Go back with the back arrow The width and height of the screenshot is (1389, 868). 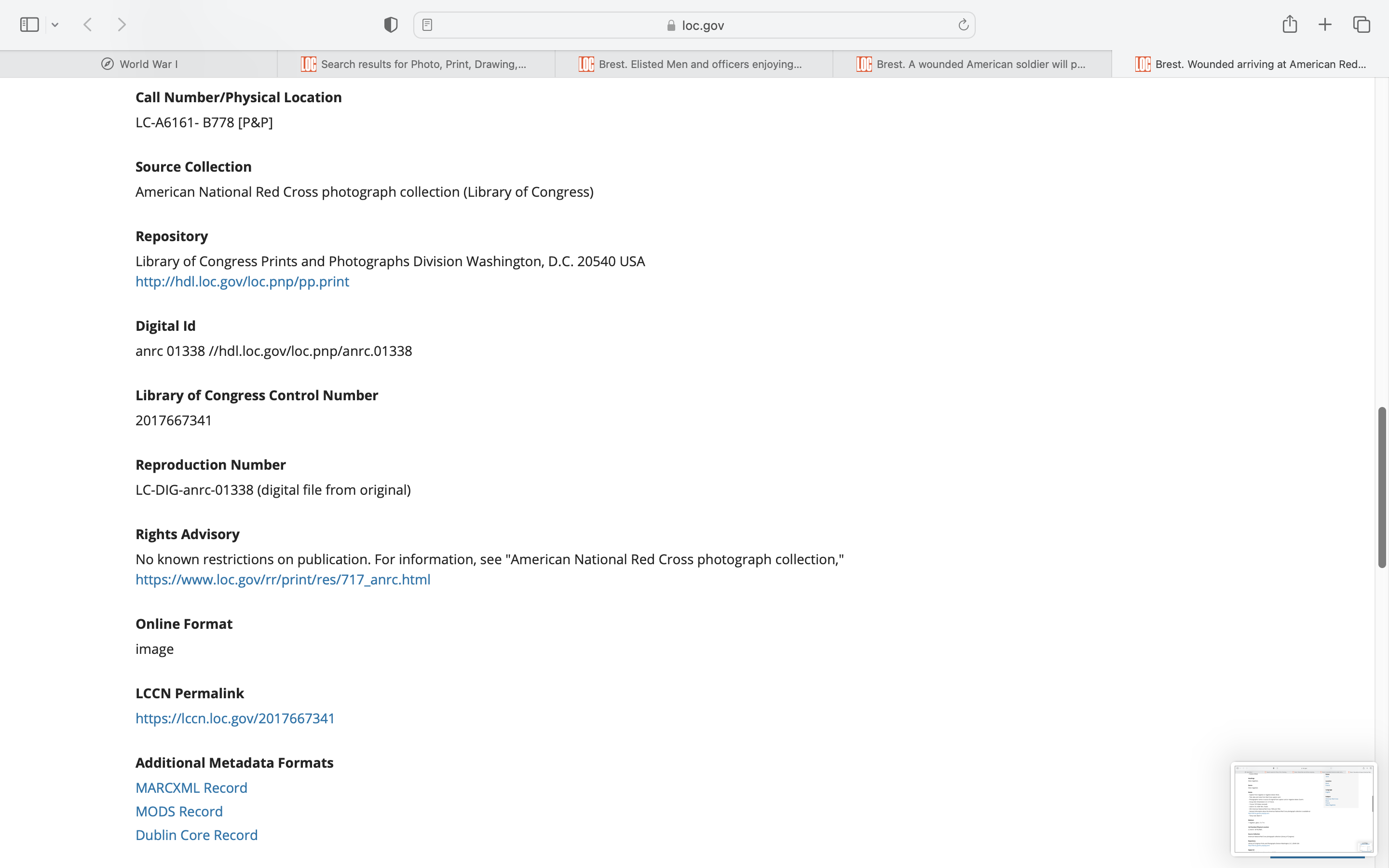click(88, 25)
